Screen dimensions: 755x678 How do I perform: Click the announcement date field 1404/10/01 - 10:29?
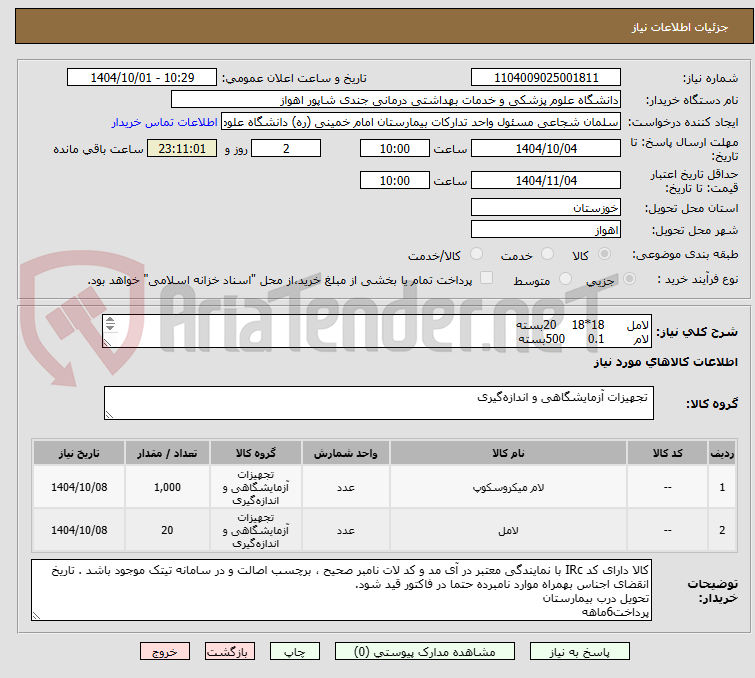142,78
